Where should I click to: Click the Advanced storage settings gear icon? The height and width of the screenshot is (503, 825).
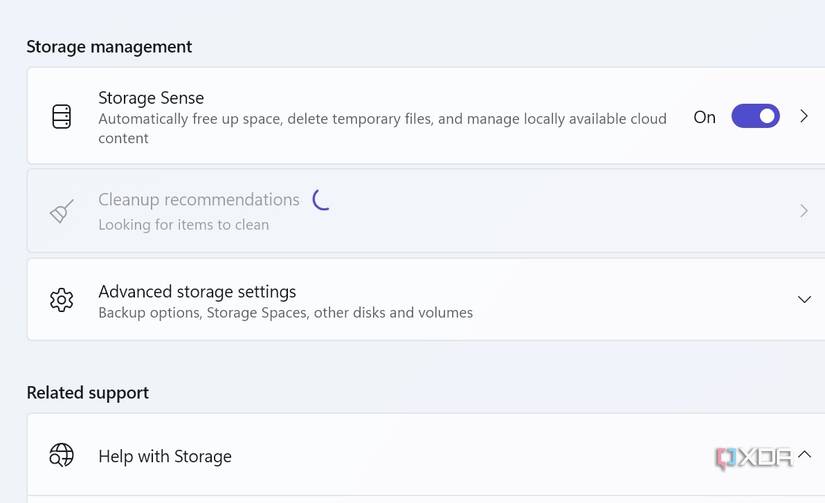62,300
